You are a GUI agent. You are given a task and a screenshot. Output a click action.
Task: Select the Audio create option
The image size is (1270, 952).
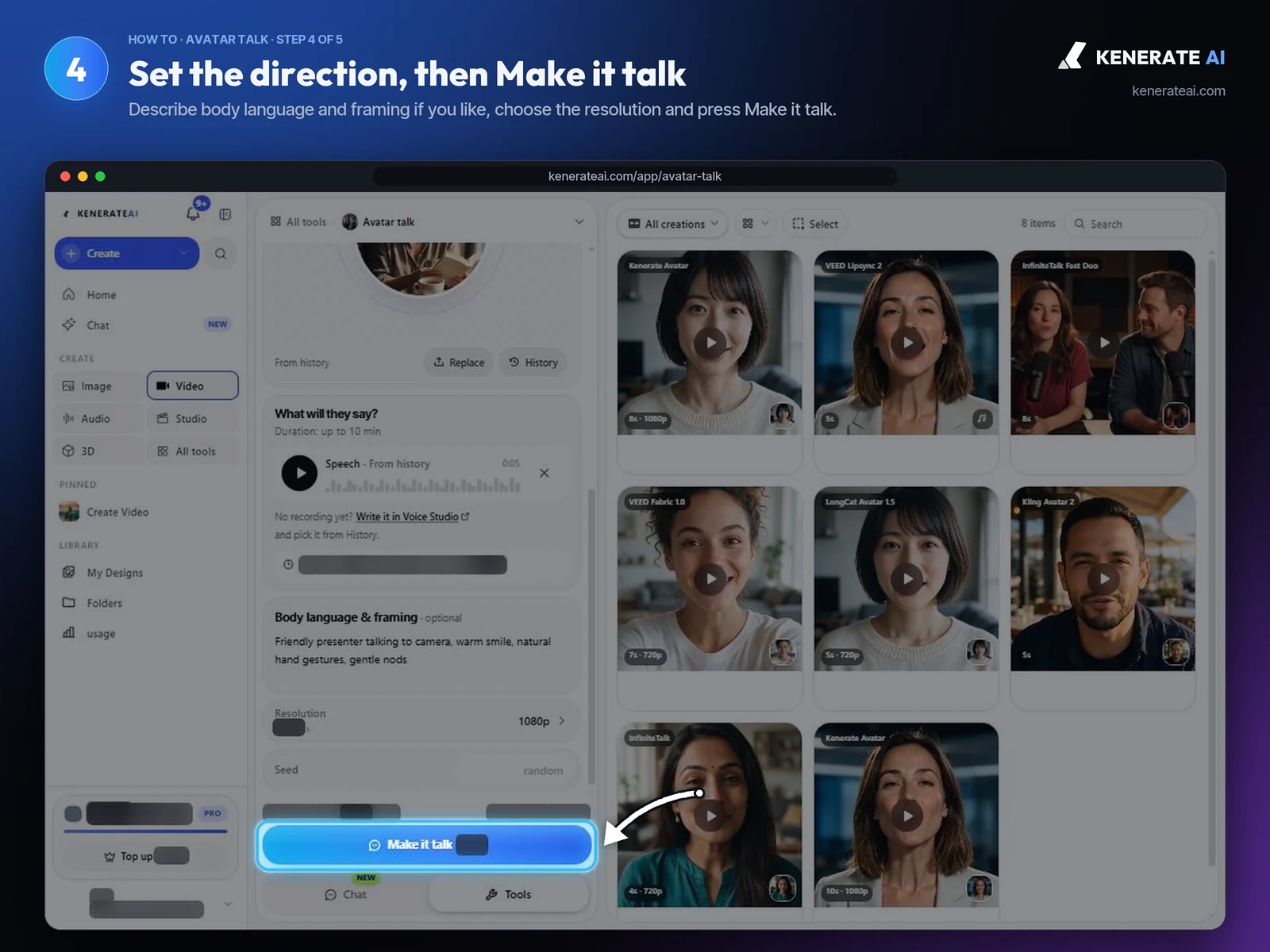tap(99, 419)
